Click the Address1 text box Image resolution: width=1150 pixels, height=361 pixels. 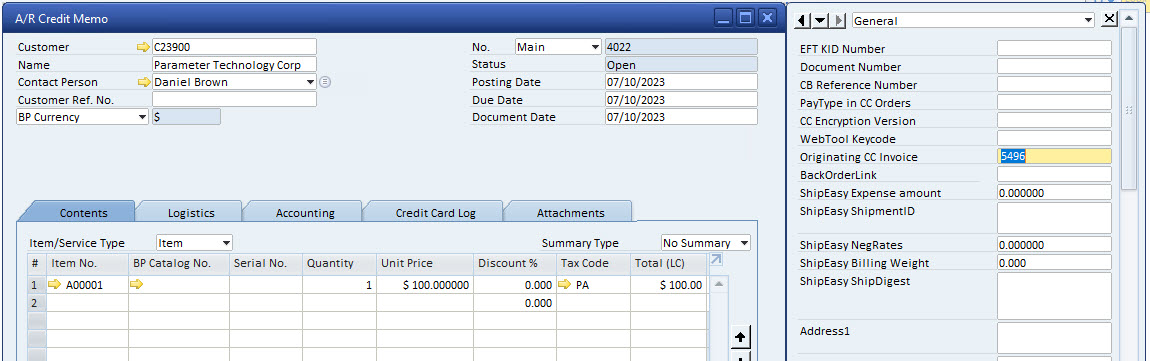[1054, 338]
